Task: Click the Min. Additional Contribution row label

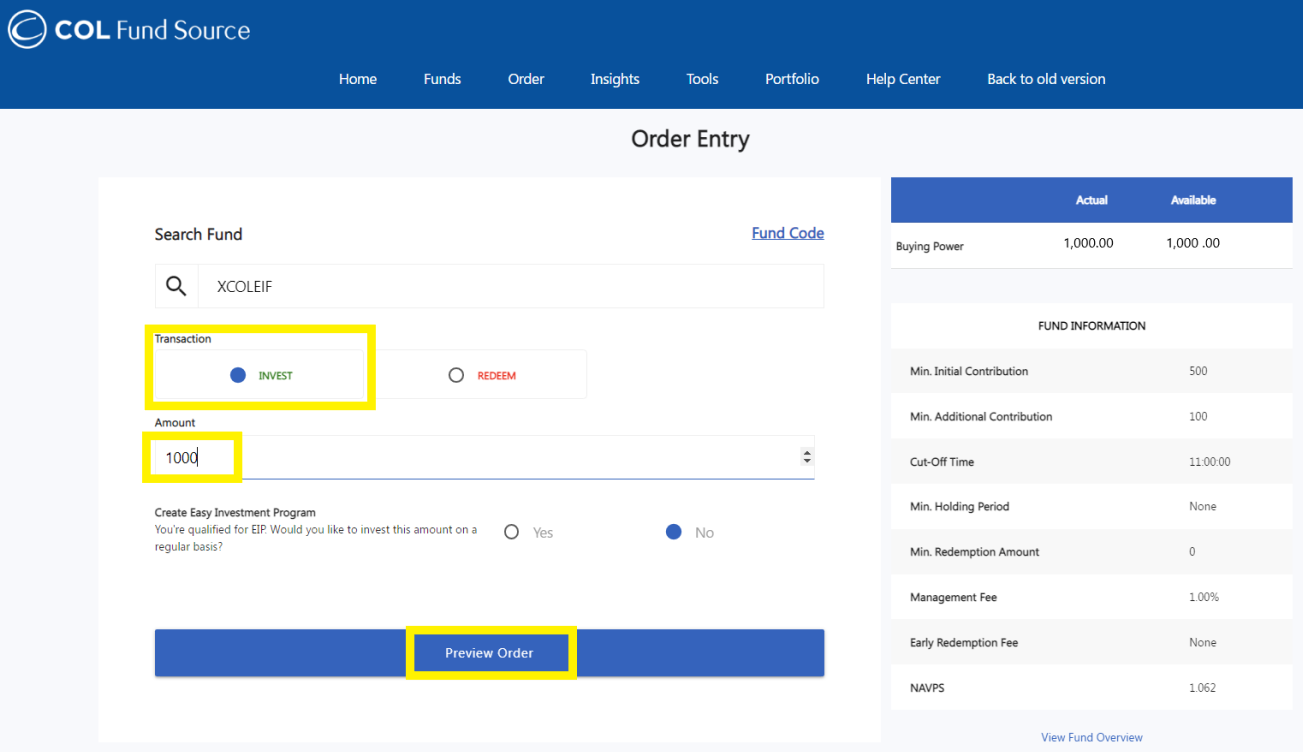Action: pyautogui.click(x=981, y=416)
